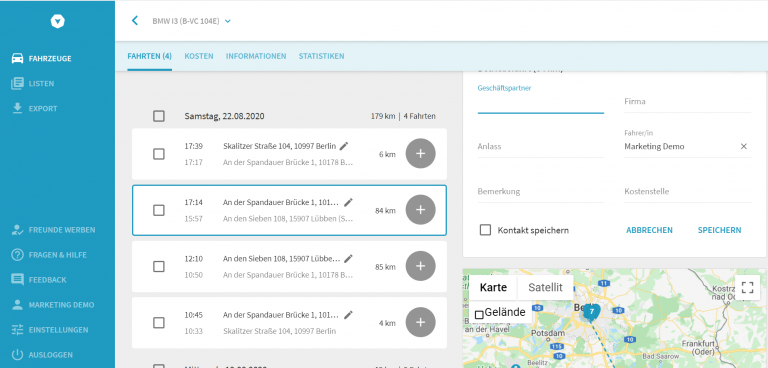Click the Fragen & Hilfe question icon
The image size is (768, 368).
(18, 255)
